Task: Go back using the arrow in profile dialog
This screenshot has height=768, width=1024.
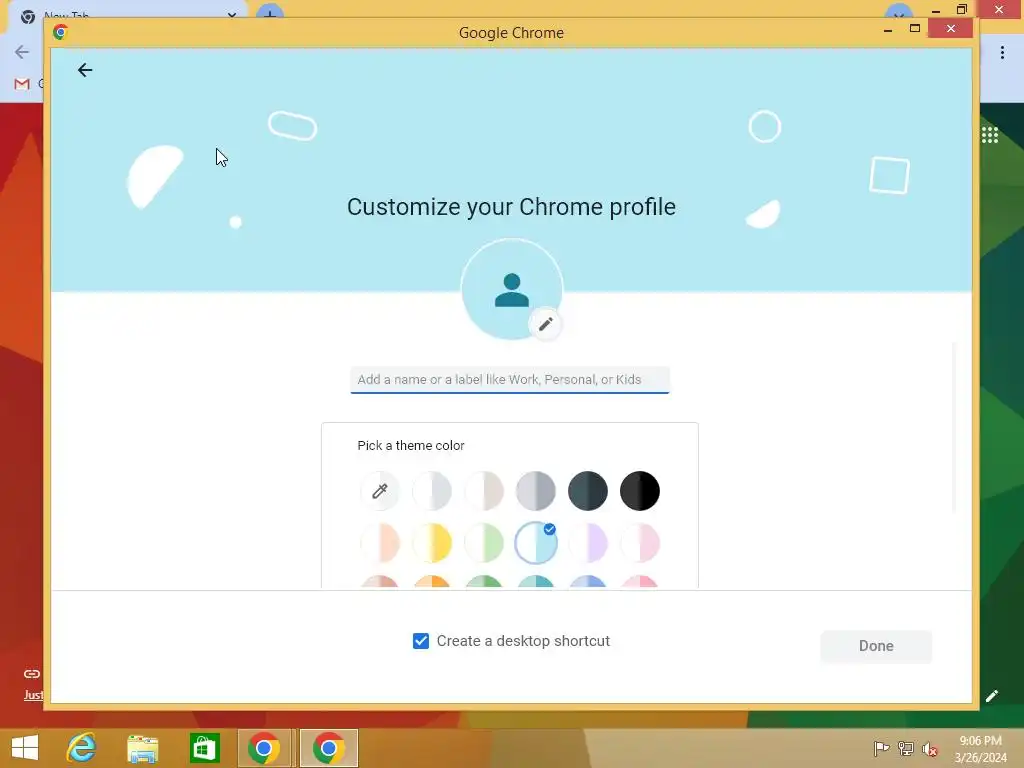Action: 85,70
